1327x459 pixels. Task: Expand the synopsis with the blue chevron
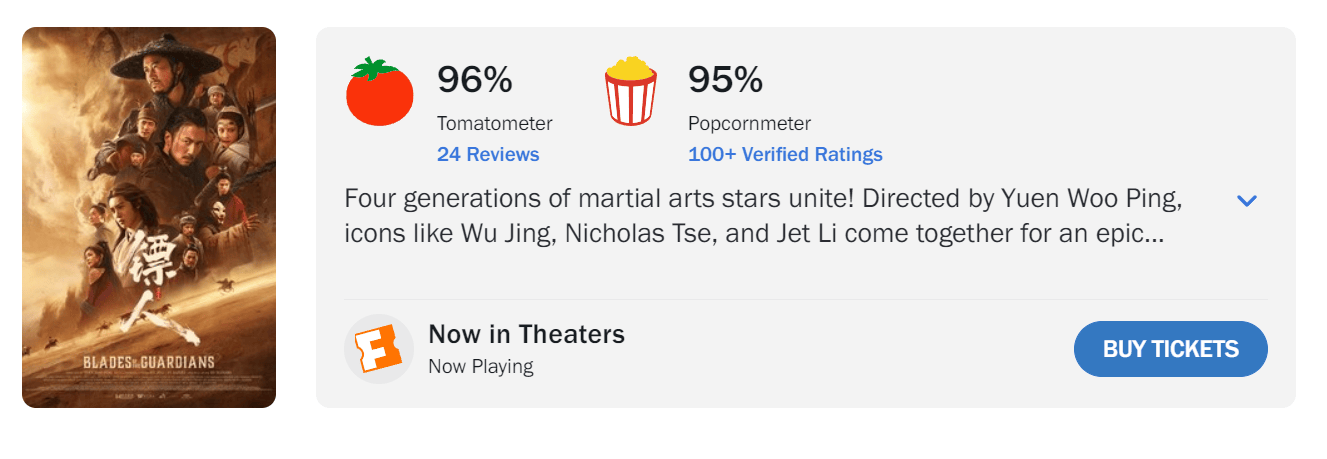pos(1246,201)
